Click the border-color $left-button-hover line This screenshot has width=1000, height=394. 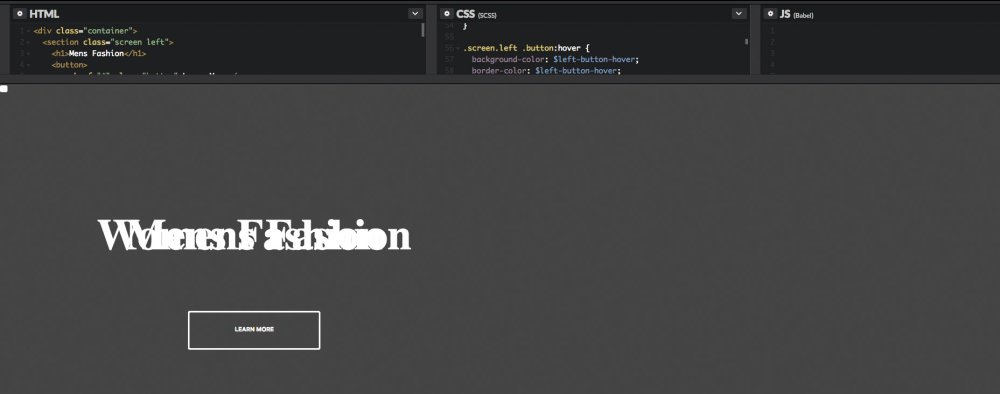tap(545, 71)
